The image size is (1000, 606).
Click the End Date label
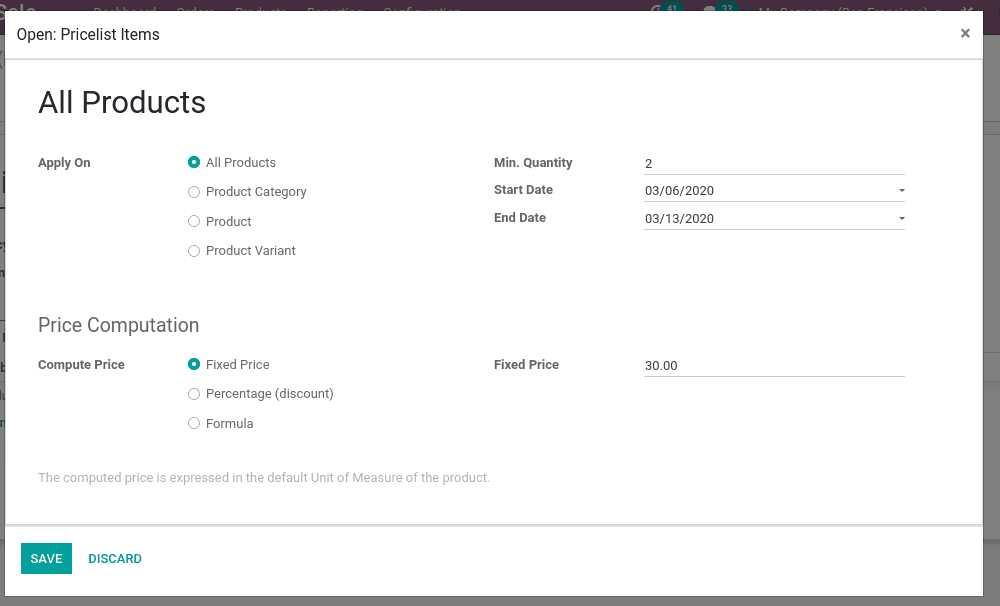pos(520,218)
